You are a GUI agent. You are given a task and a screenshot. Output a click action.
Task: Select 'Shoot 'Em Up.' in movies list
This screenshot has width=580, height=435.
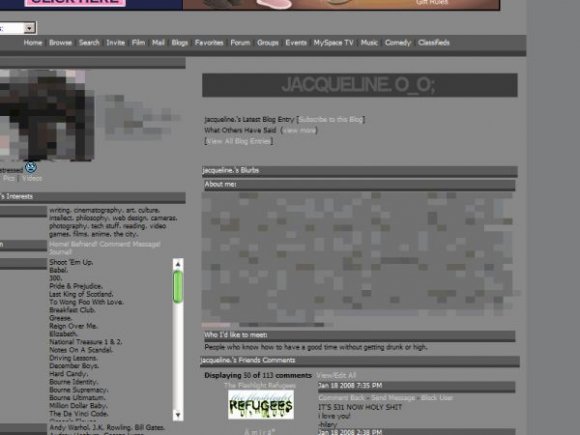[x=71, y=262]
